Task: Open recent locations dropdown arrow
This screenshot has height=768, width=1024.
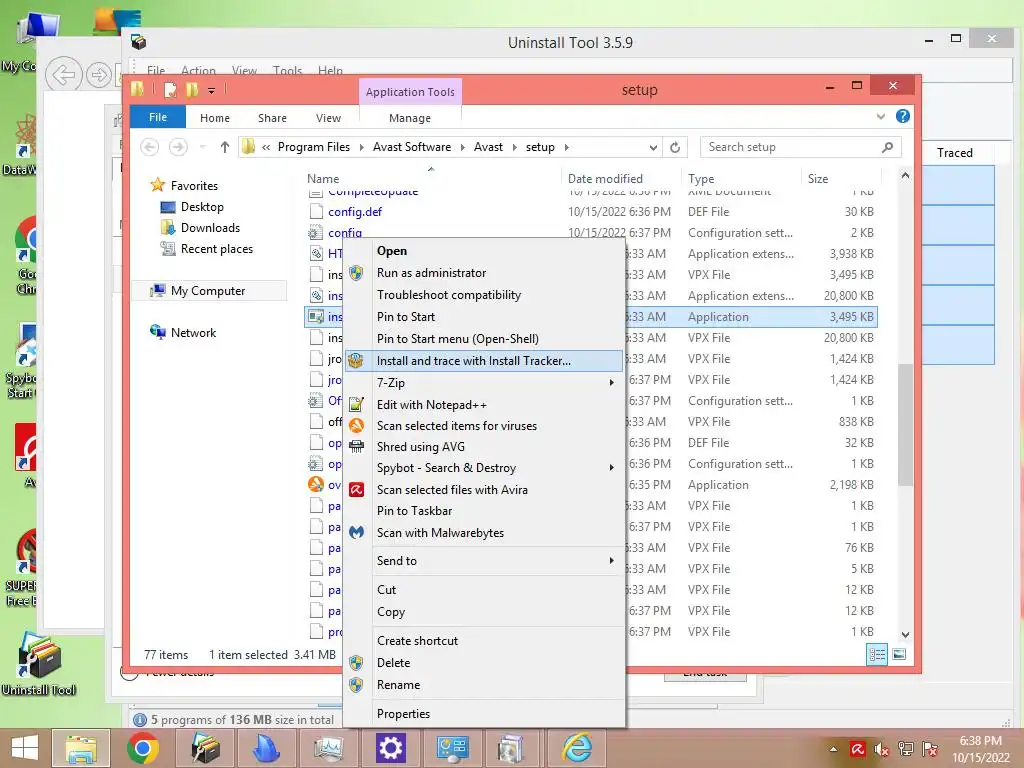Action: [x=202, y=147]
